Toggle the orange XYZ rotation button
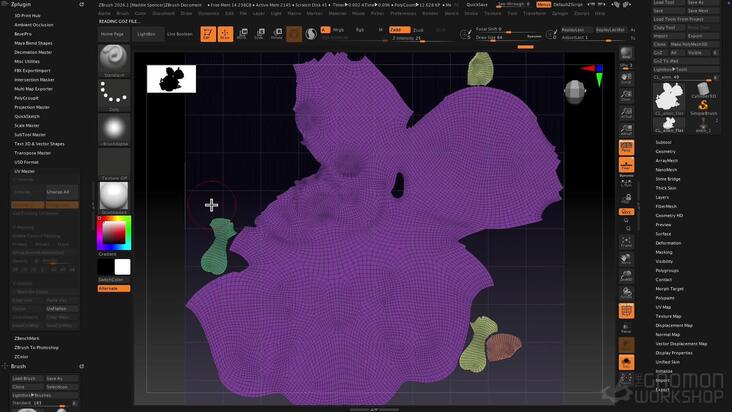Screen dimensions: 732x412 point(626,212)
